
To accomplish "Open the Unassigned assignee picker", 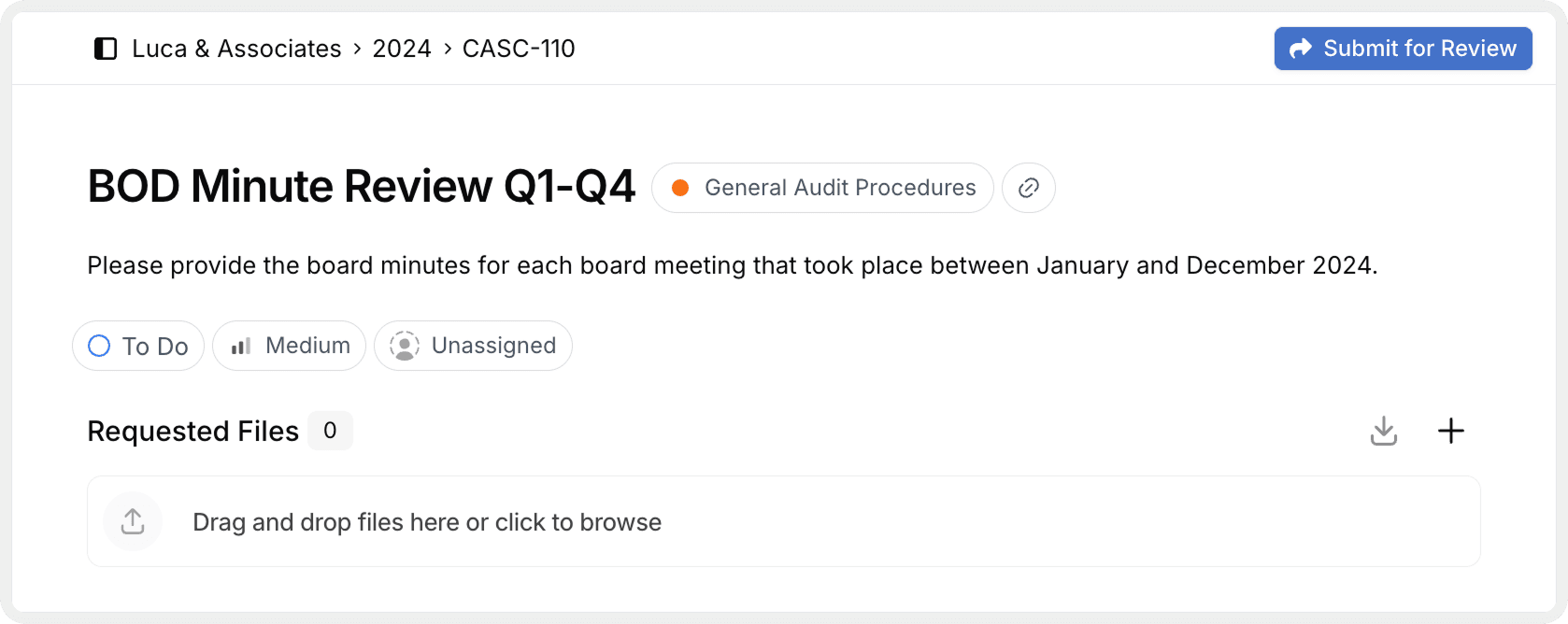I will pos(473,346).
